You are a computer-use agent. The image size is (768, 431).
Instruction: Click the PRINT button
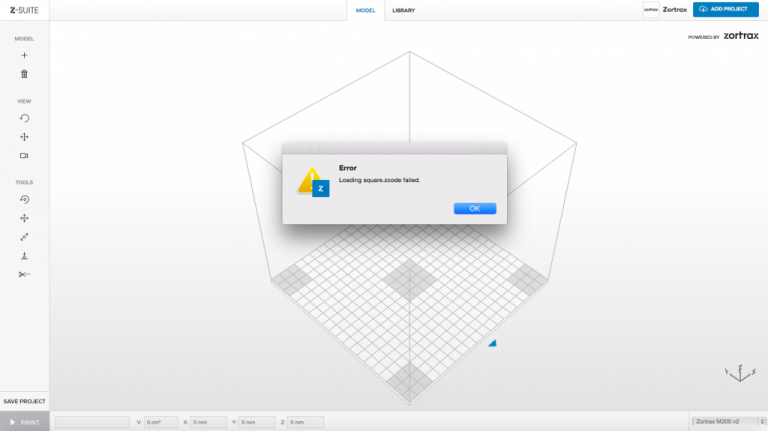24,422
